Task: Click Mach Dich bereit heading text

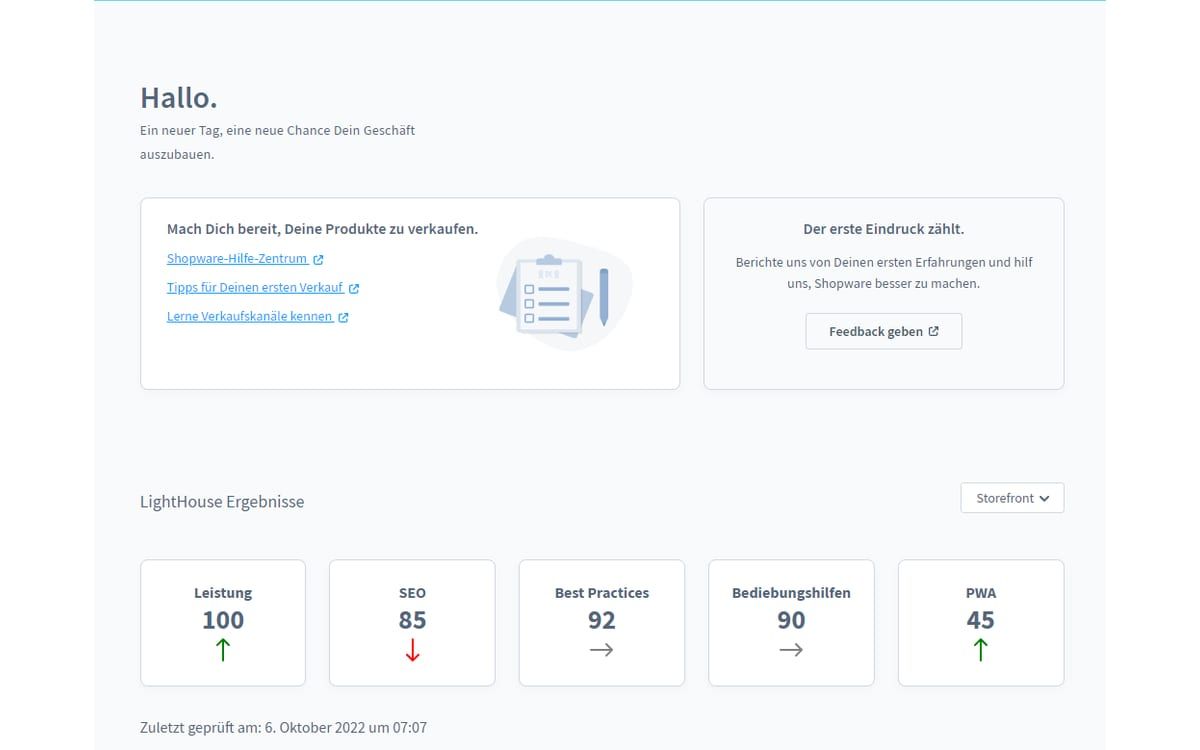Action: point(322,229)
